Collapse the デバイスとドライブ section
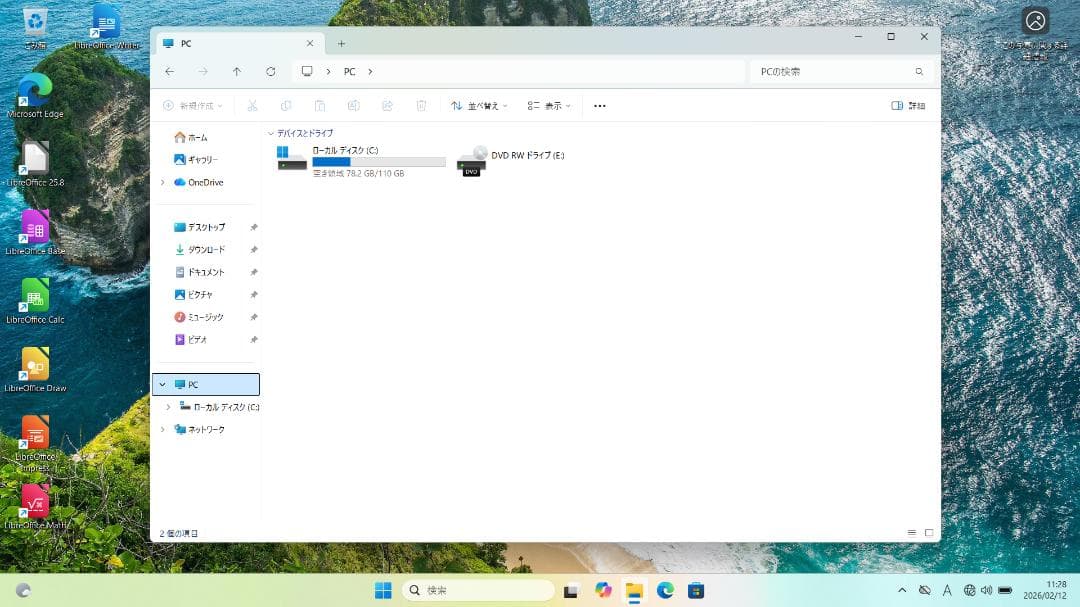This screenshot has height=607, width=1080. 270,134
